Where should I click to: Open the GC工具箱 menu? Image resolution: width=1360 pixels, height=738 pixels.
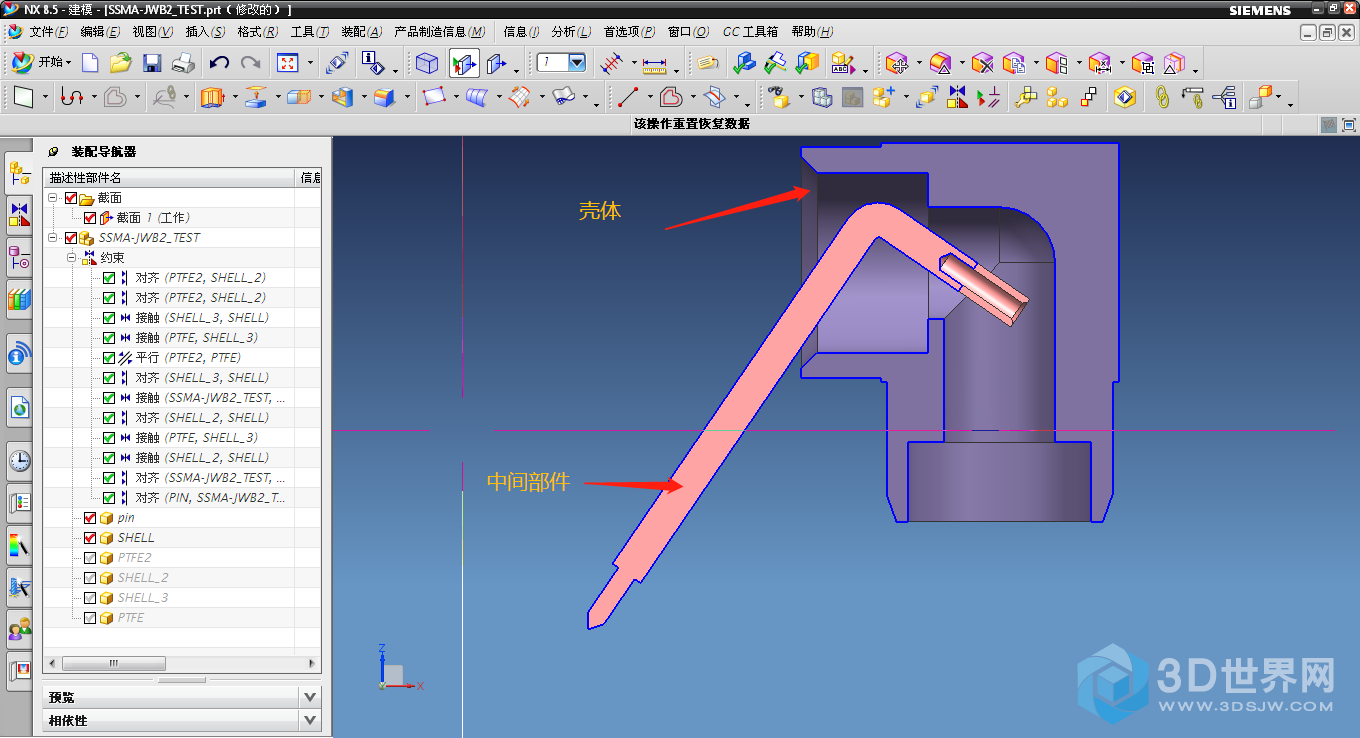point(750,32)
